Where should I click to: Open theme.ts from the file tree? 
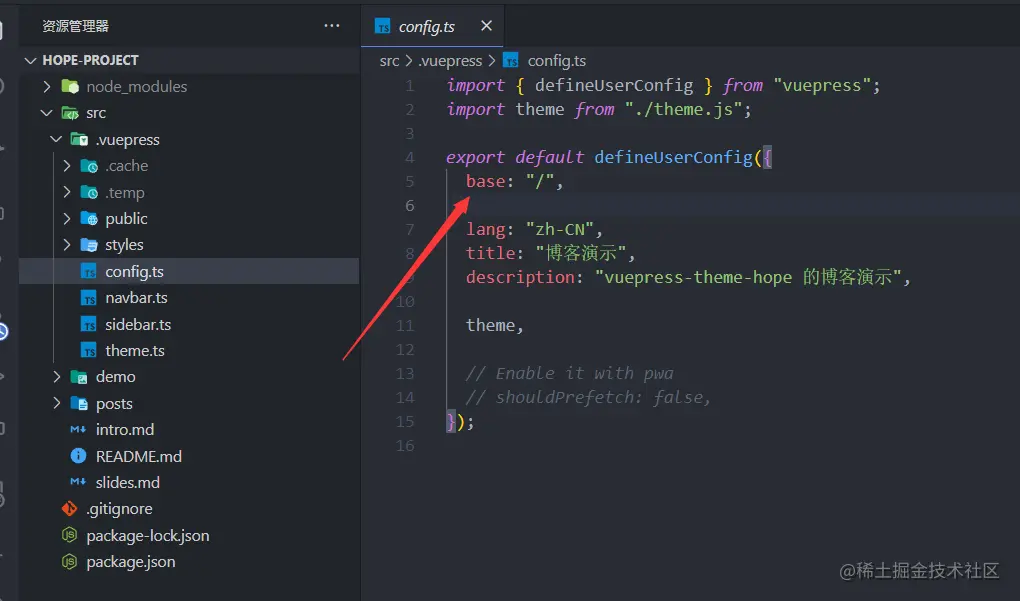coord(135,351)
